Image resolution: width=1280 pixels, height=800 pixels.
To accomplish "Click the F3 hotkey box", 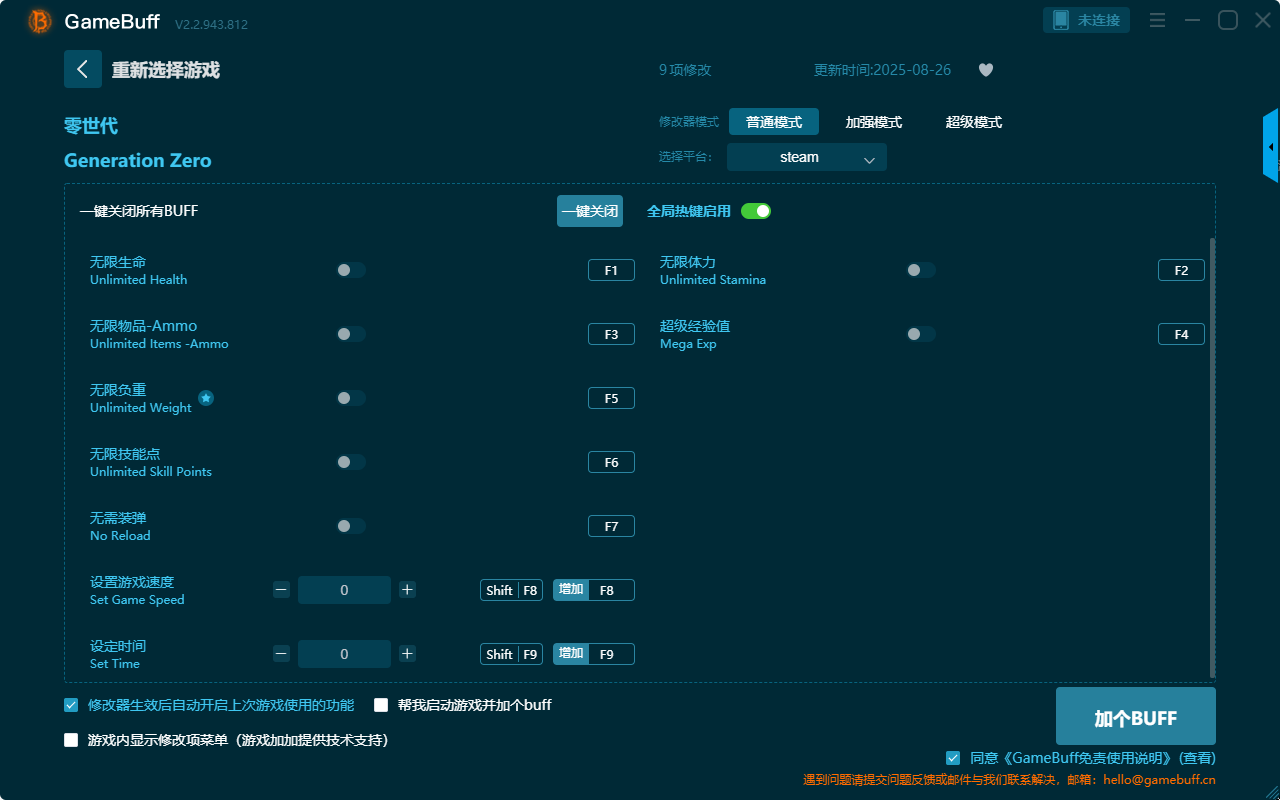I will click(x=611, y=334).
